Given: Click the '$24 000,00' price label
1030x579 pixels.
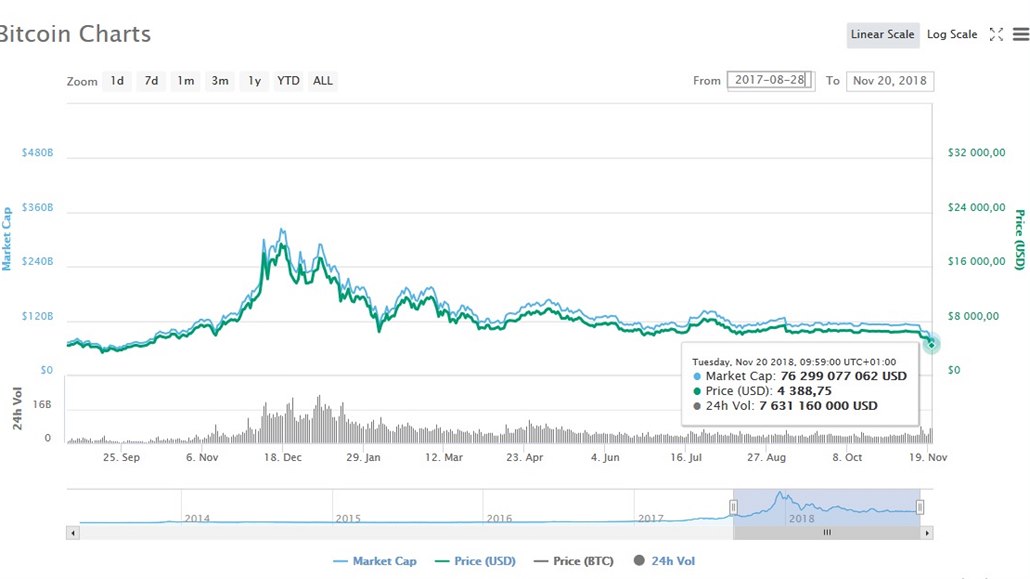Looking at the screenshot, I should coord(976,207).
